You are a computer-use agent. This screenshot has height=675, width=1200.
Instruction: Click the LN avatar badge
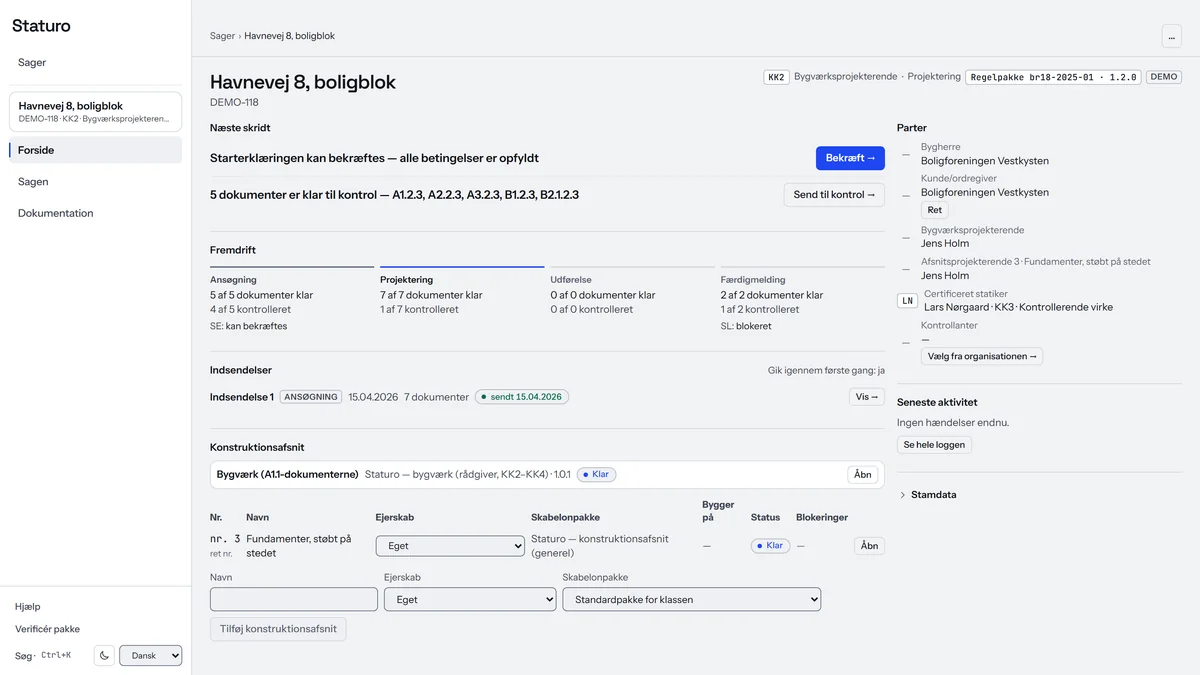point(907,300)
